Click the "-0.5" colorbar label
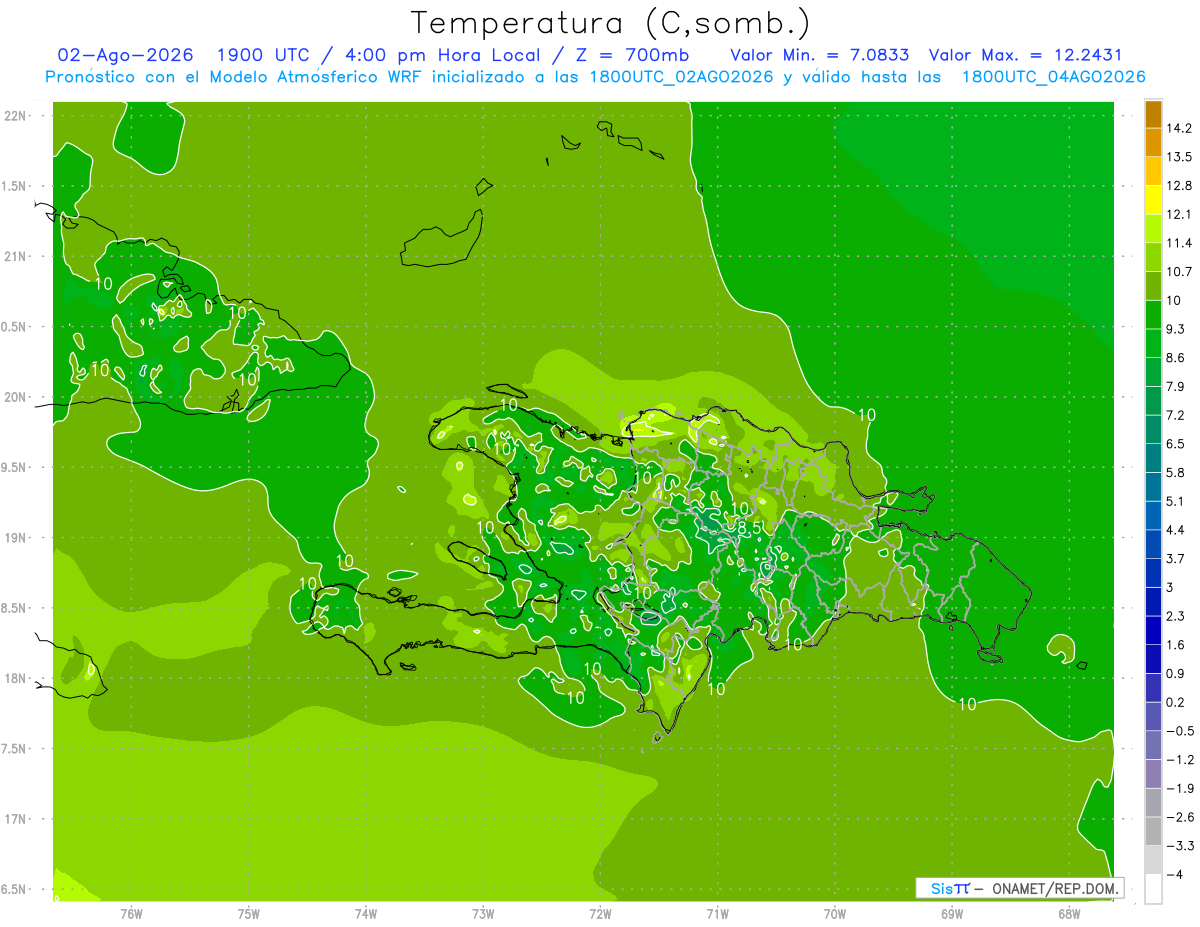This screenshot has width=1200, height=927. tap(1180, 731)
